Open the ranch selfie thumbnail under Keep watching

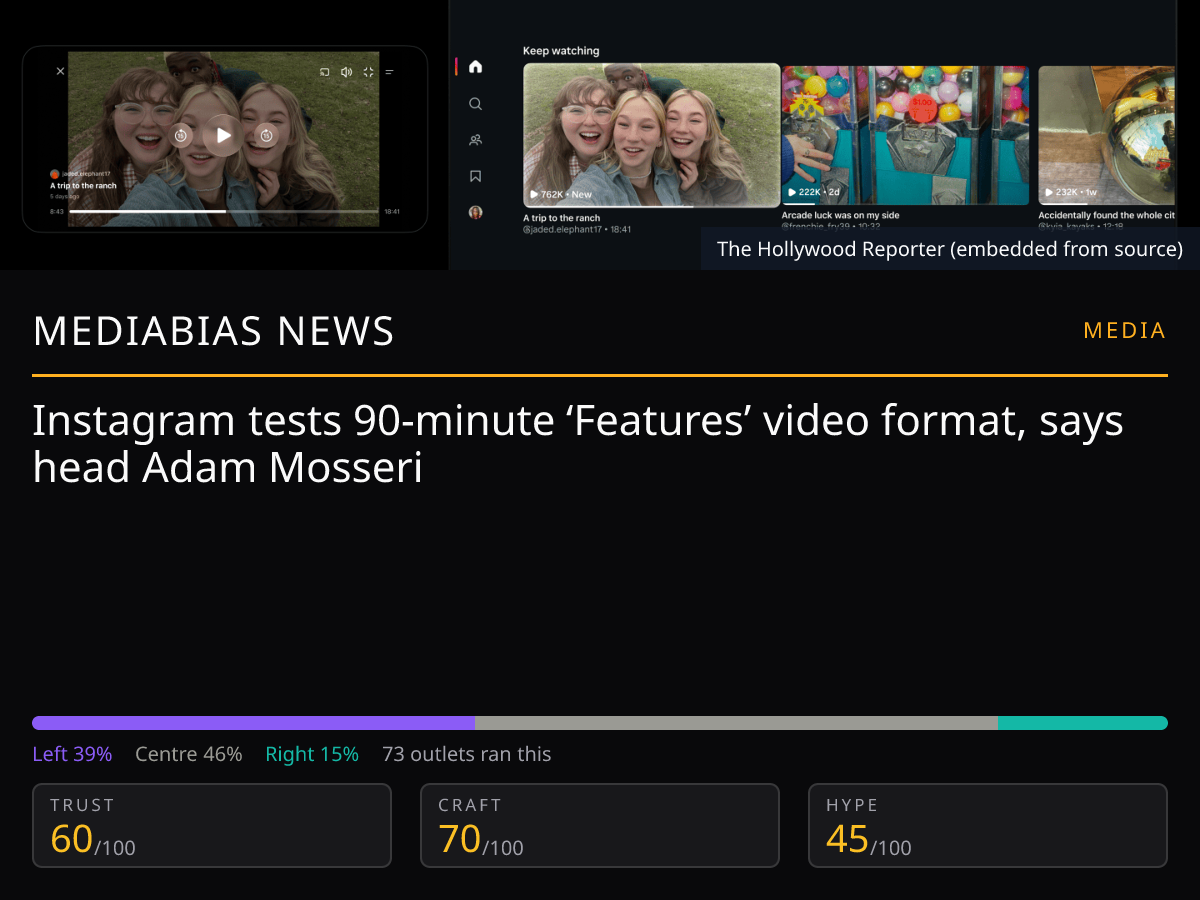(x=651, y=135)
